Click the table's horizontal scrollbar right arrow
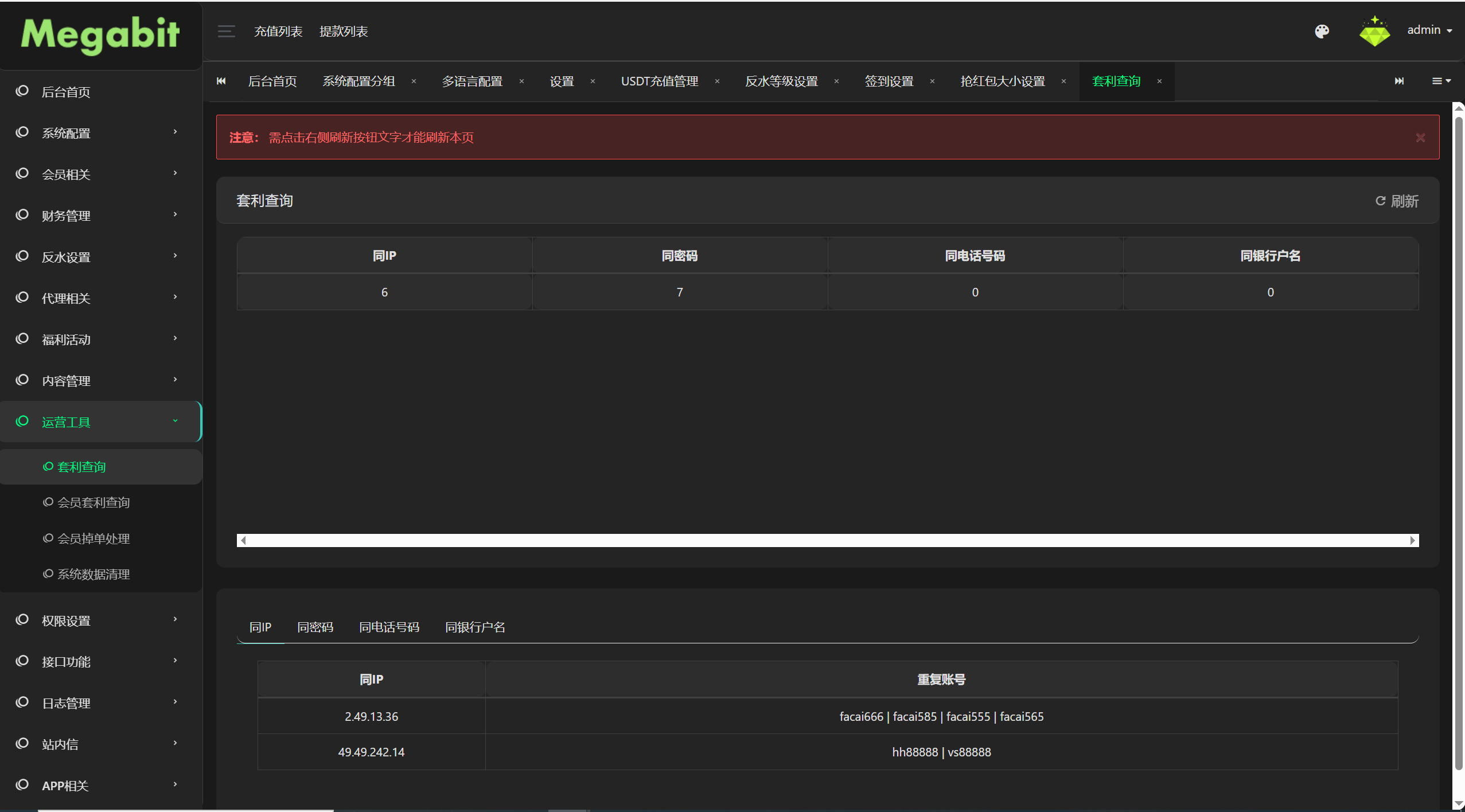This screenshot has height=812, width=1465. (1413, 540)
